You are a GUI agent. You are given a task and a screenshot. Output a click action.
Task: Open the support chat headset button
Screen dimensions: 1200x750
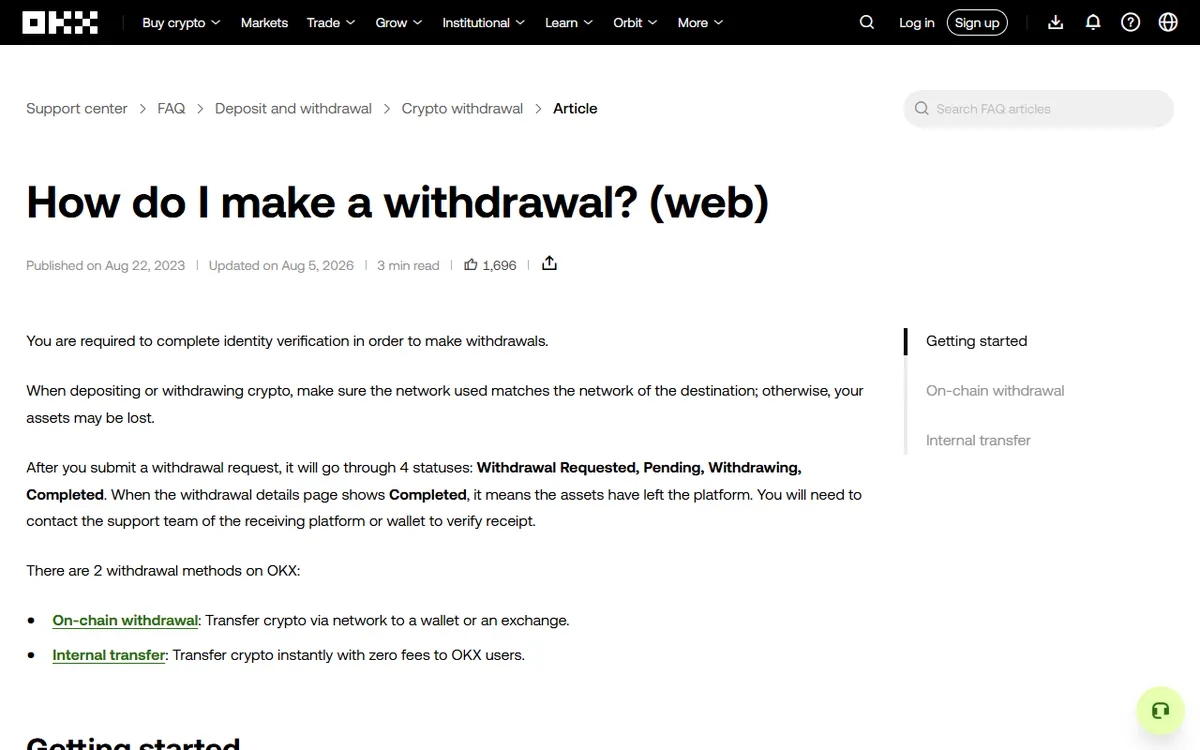[1160, 711]
